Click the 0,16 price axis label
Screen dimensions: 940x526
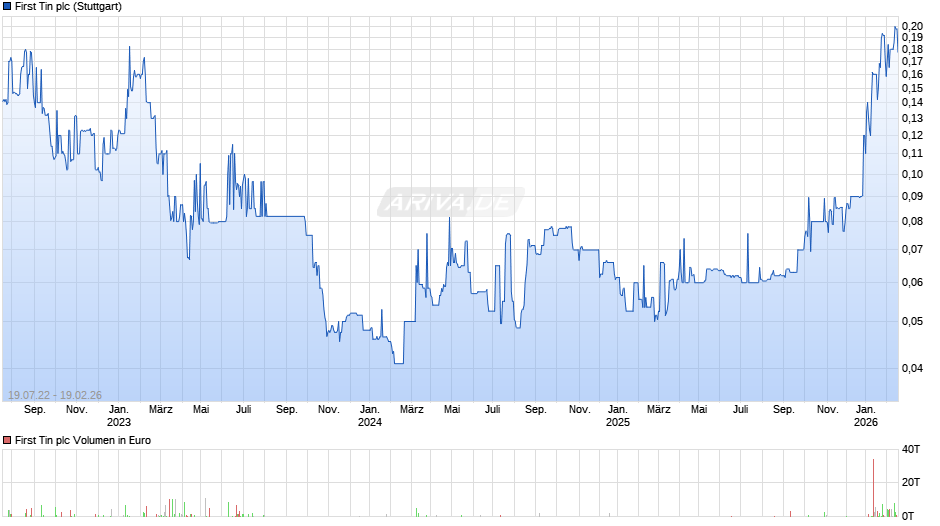(x=912, y=74)
